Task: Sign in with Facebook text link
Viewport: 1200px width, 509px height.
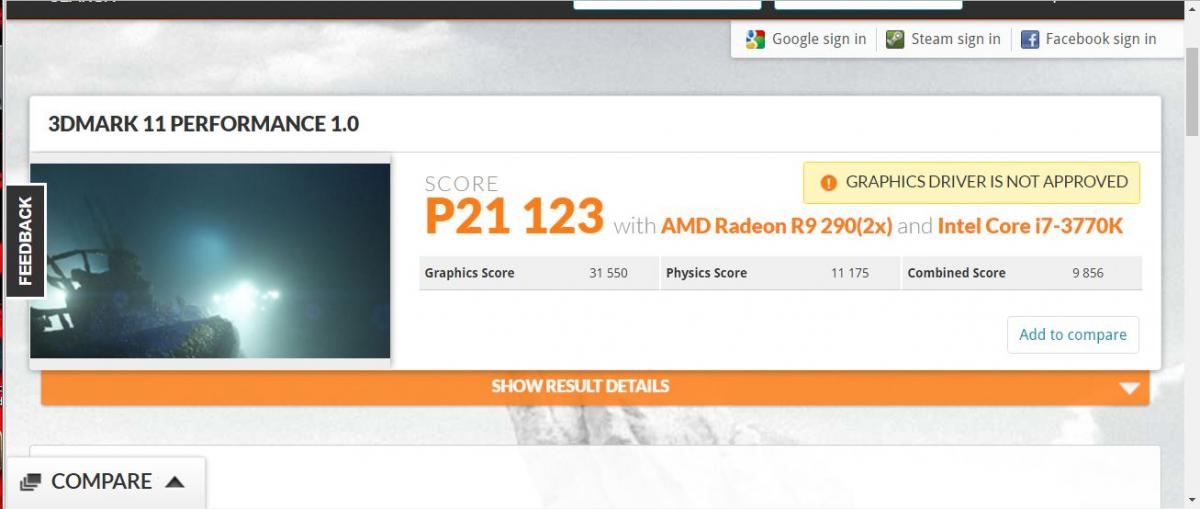Action: point(1101,39)
